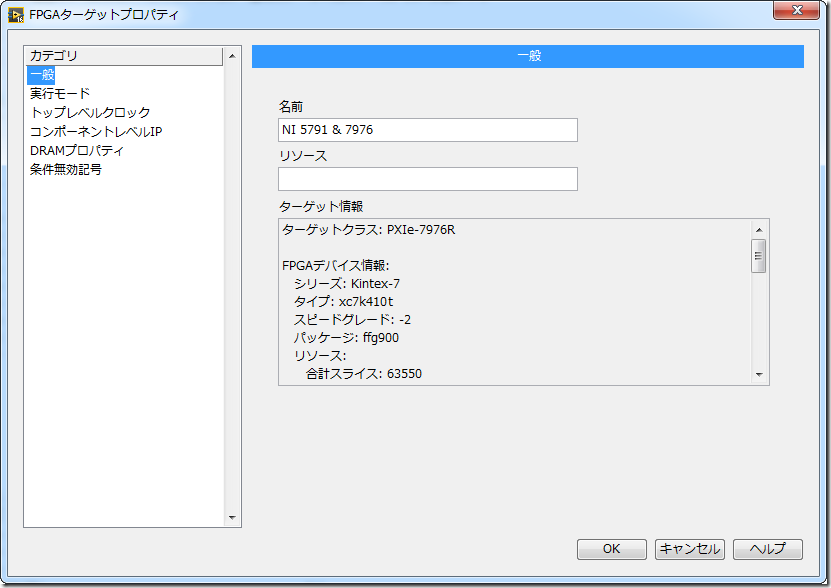Click the パッケージ: ffg900 line
The width and height of the screenshot is (831, 588).
[346, 338]
